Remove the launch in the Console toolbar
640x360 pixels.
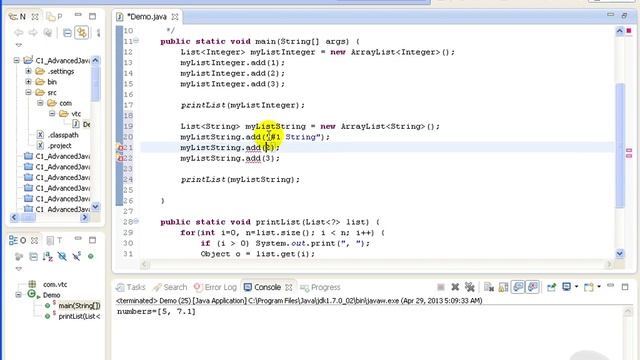coord(455,287)
